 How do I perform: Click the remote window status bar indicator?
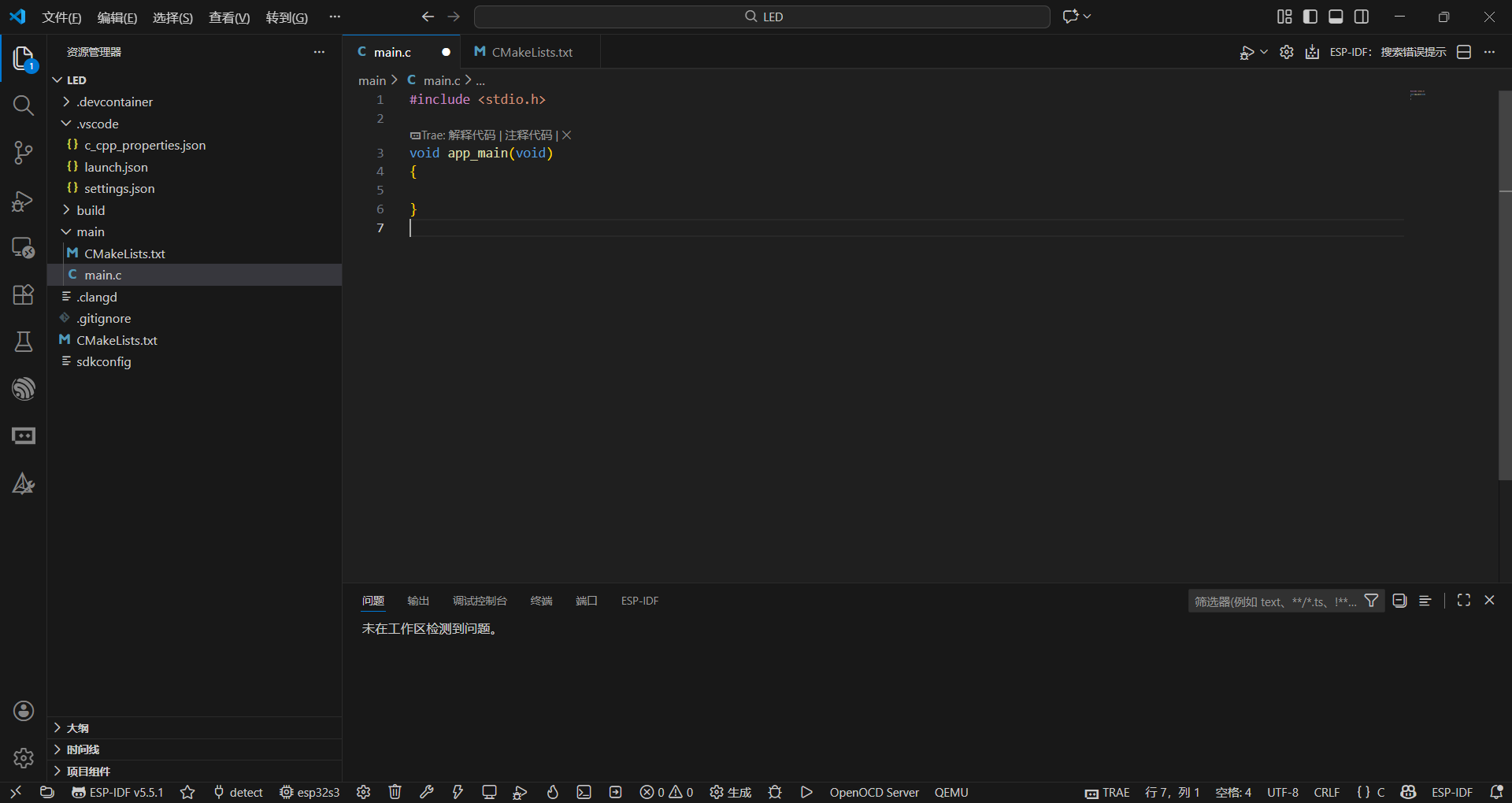pyautogui.click(x=16, y=792)
